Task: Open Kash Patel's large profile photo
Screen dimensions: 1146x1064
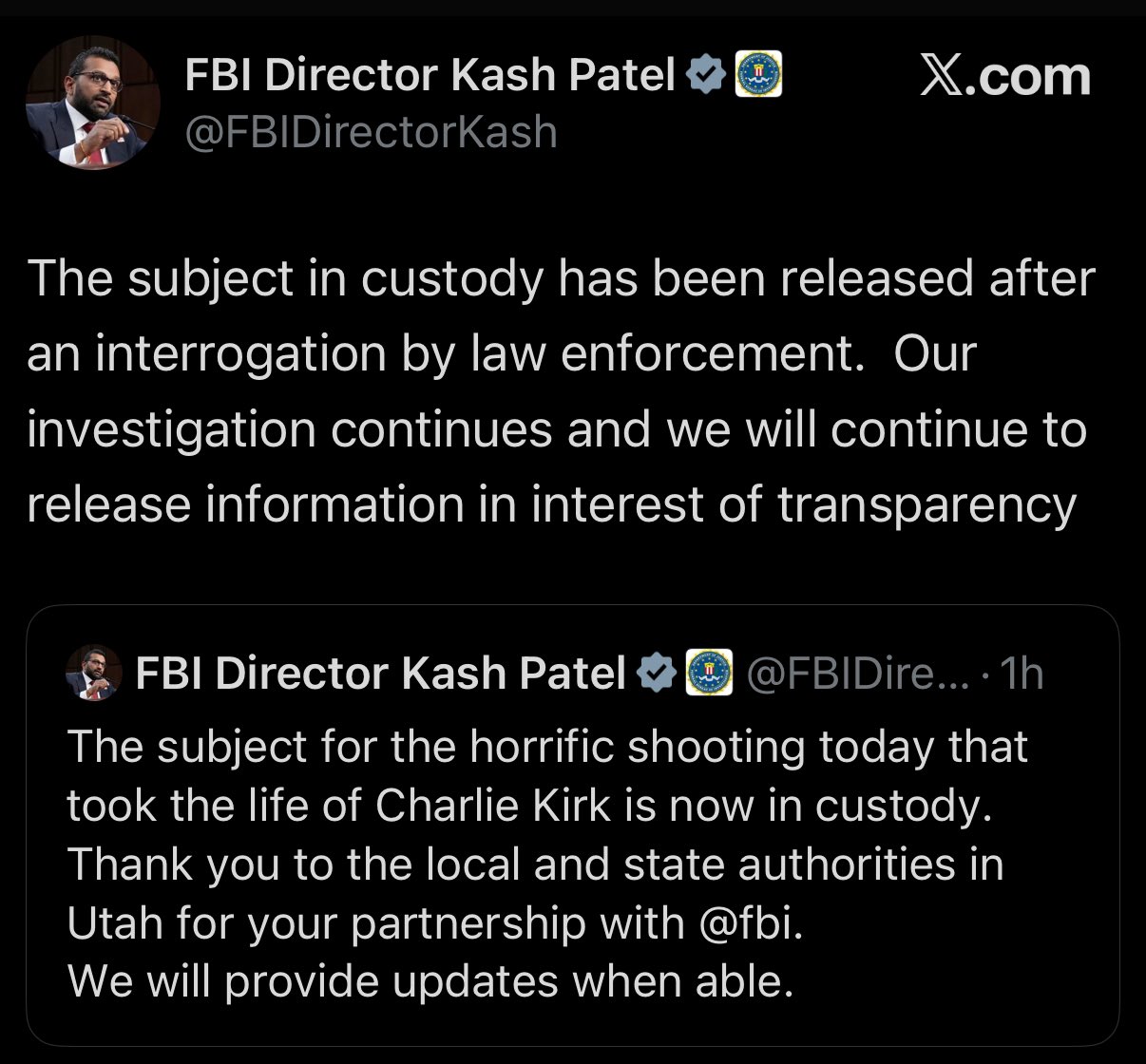Action: [x=93, y=103]
